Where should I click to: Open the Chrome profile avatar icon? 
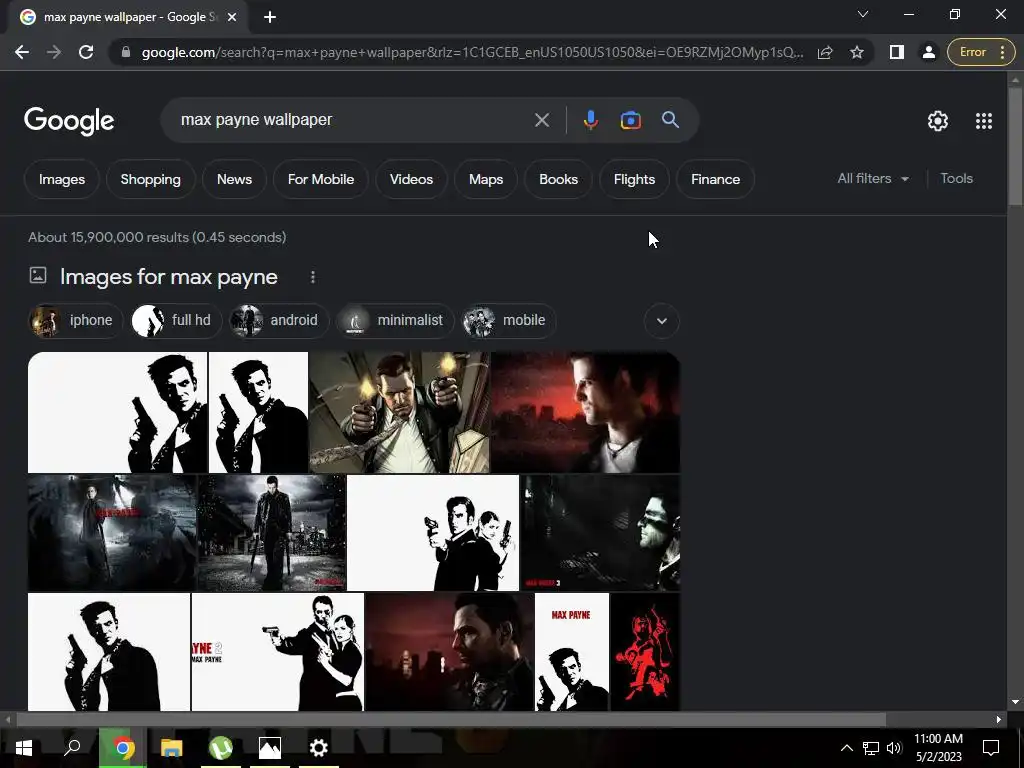click(928, 52)
